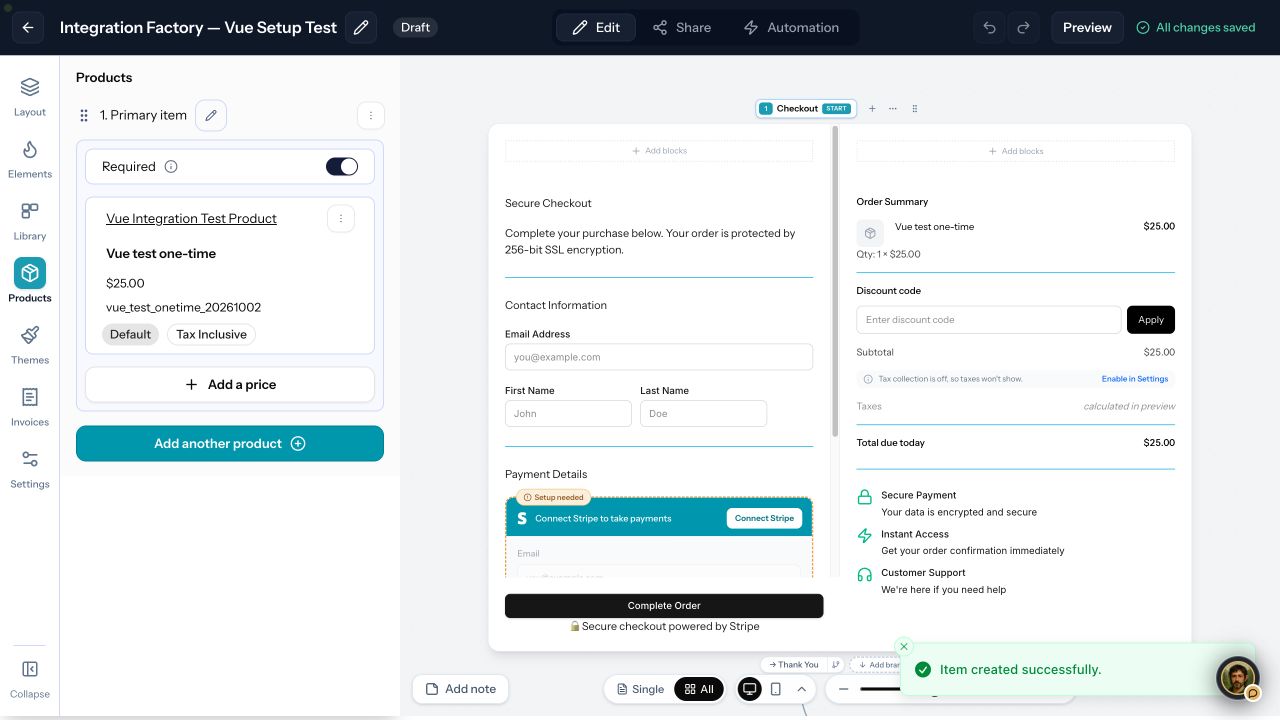The image size is (1280, 720).
Task: Grab the Primary item drag handle
Action: pyautogui.click(x=84, y=116)
